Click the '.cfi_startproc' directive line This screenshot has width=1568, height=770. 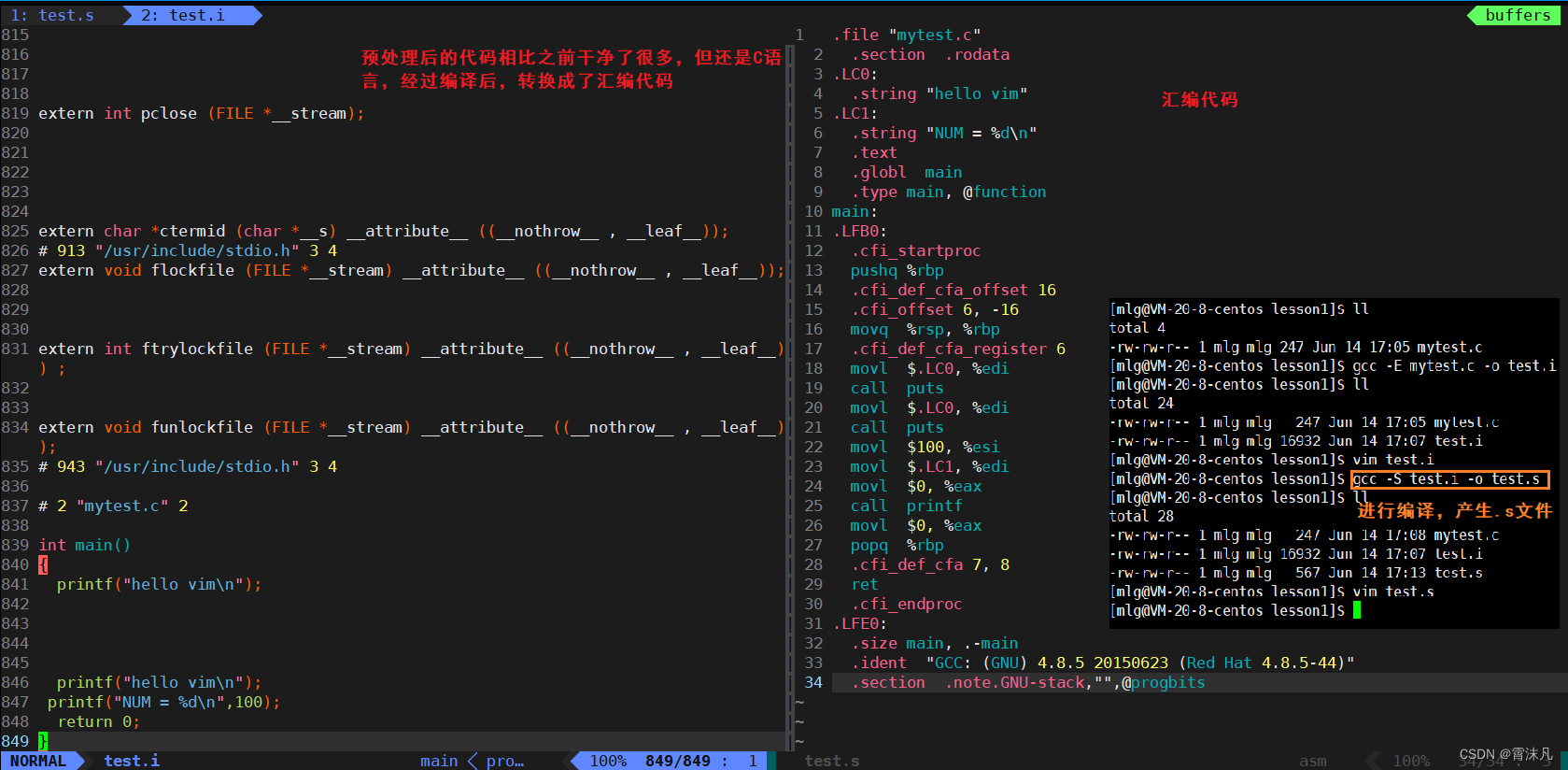(x=915, y=250)
